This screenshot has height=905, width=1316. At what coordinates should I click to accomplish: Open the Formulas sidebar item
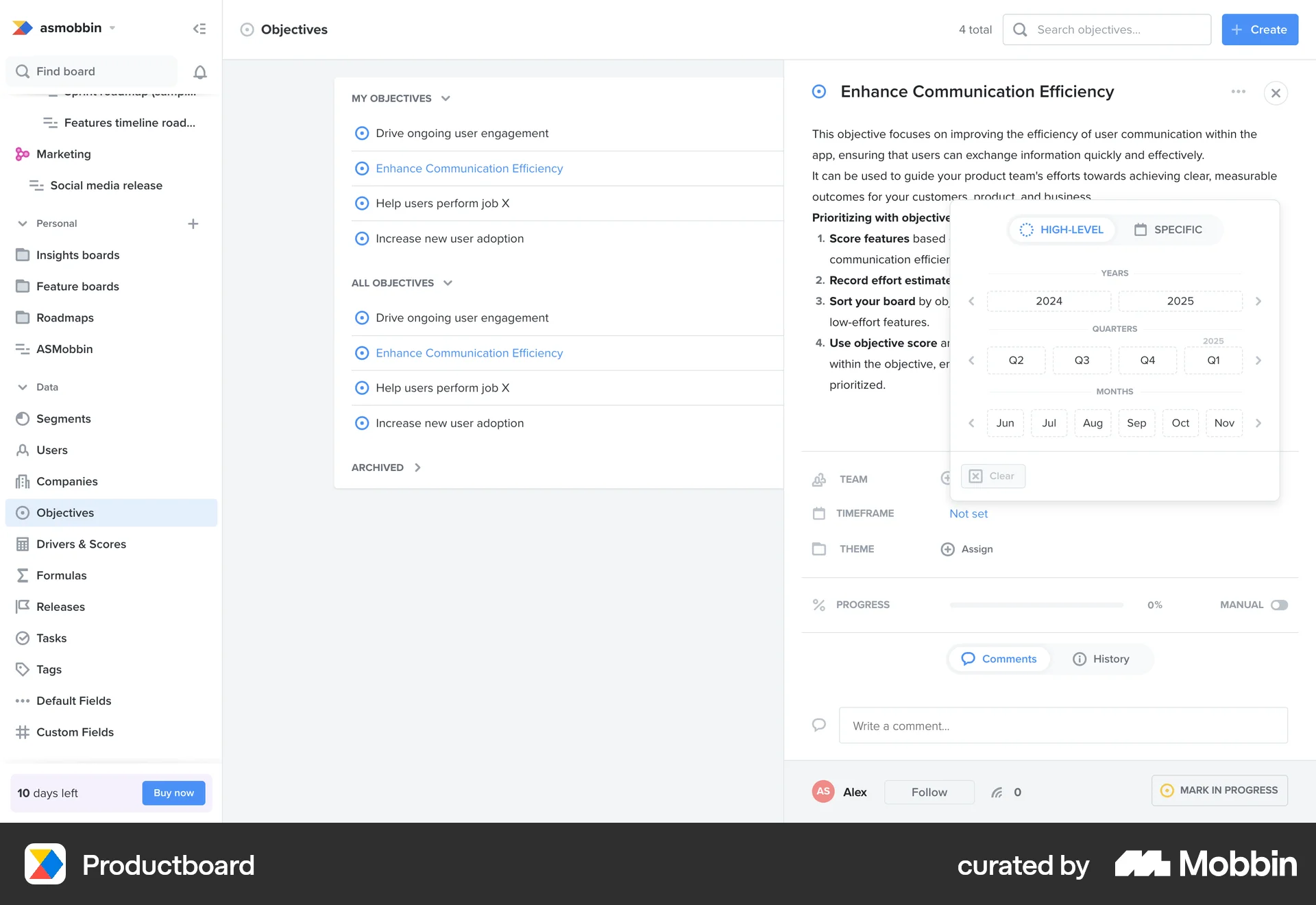pos(61,575)
